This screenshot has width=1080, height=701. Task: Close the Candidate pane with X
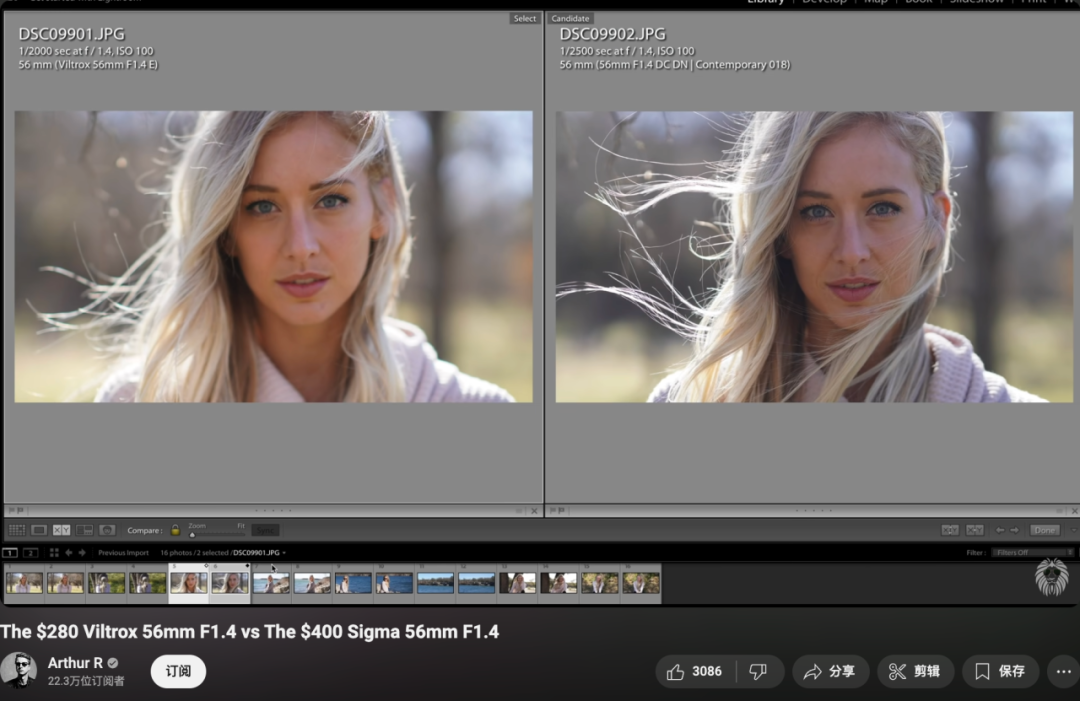[x=1074, y=511]
